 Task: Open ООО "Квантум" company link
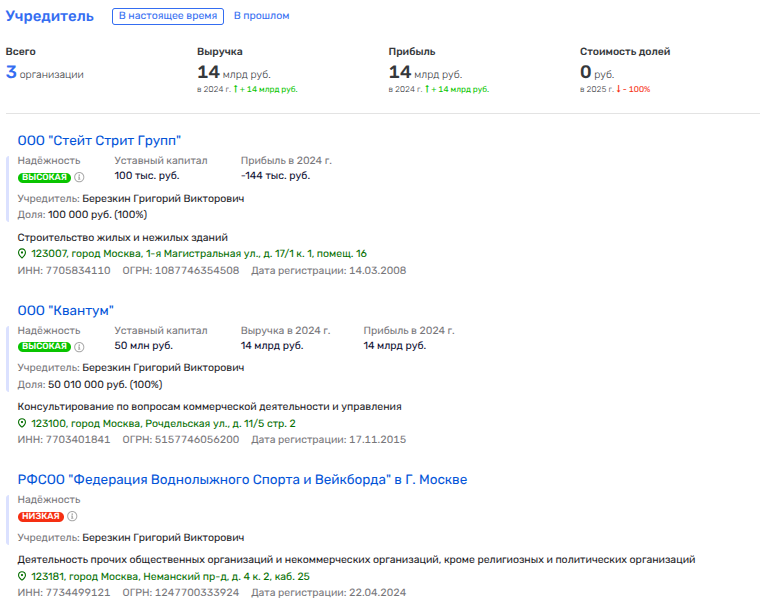[x=66, y=311]
